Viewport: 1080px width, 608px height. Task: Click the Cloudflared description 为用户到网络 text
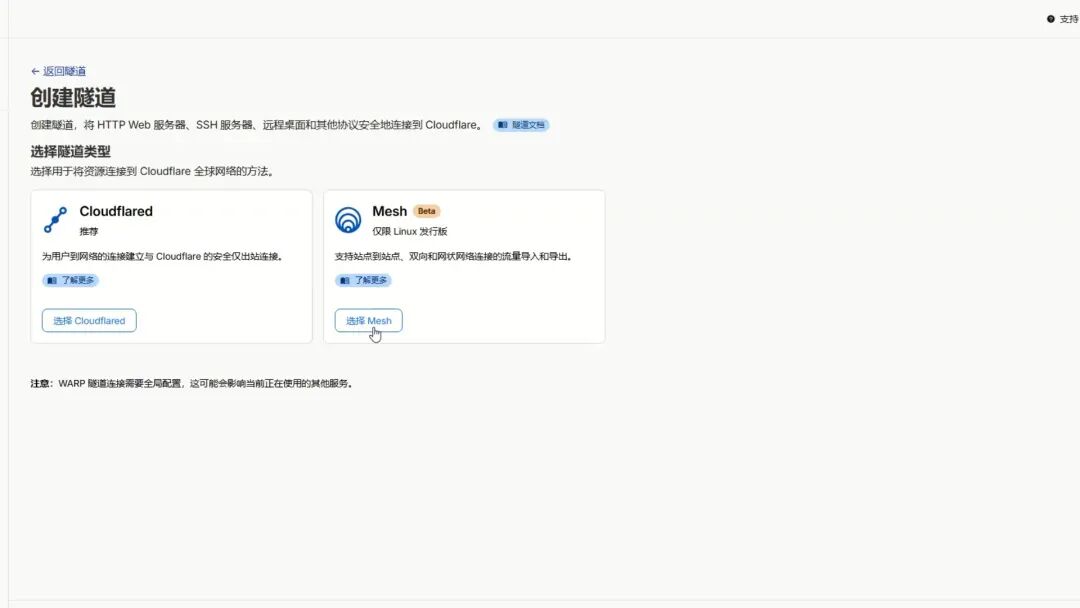tap(163, 256)
